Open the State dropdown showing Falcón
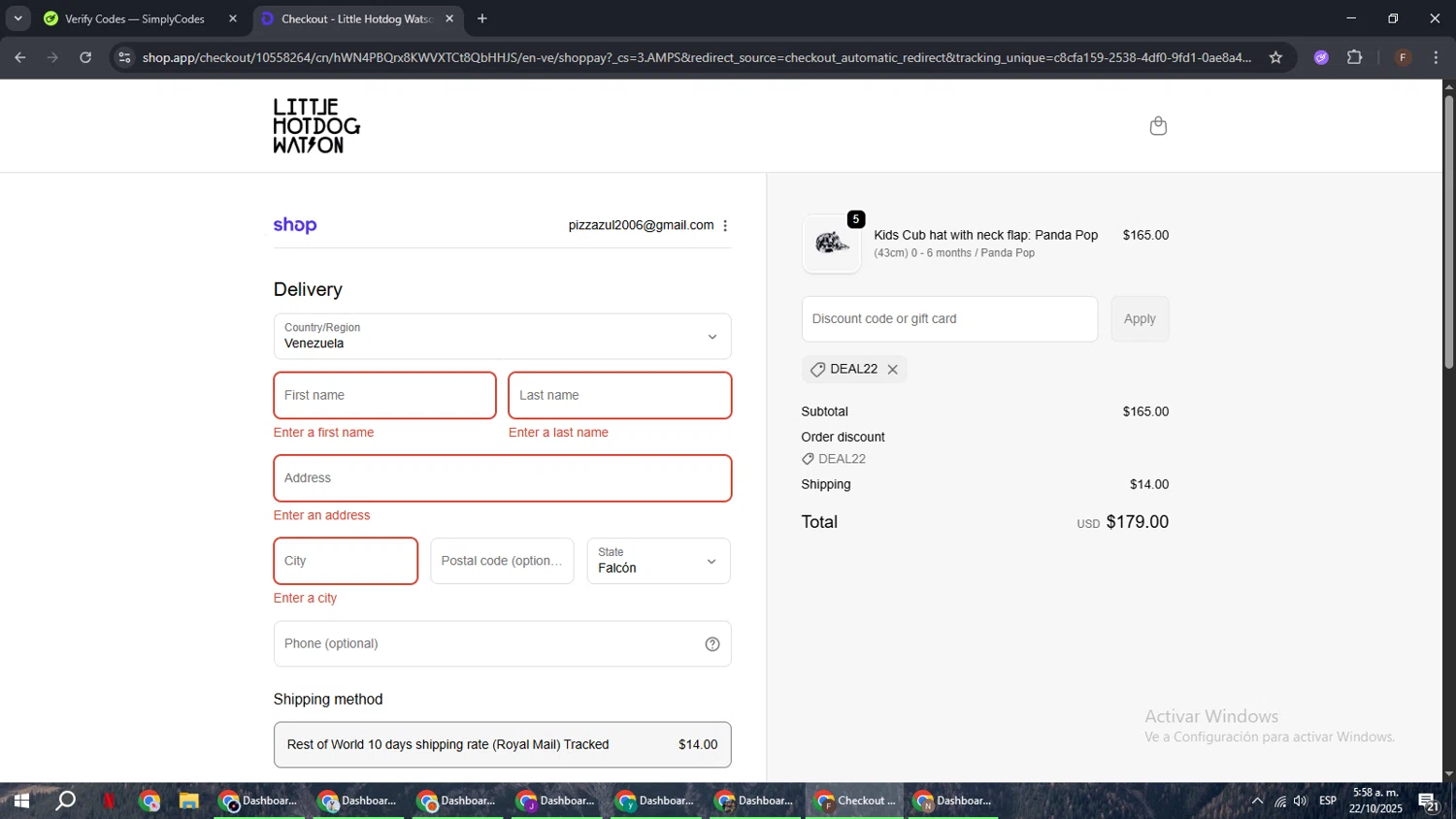 click(x=658, y=561)
